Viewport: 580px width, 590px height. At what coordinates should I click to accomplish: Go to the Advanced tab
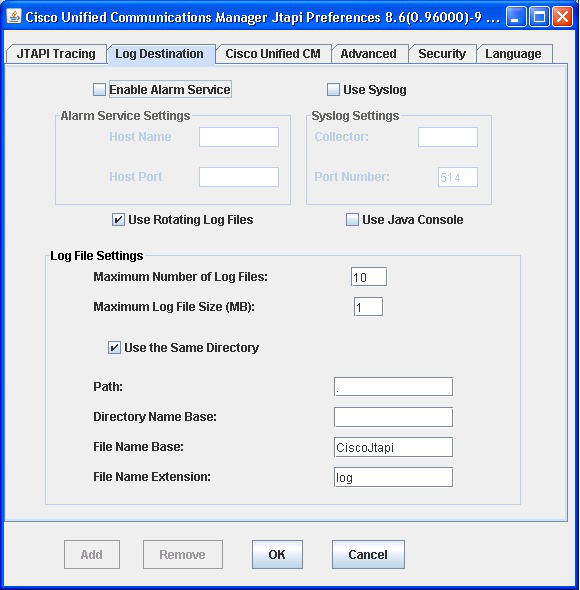pyautogui.click(x=369, y=54)
